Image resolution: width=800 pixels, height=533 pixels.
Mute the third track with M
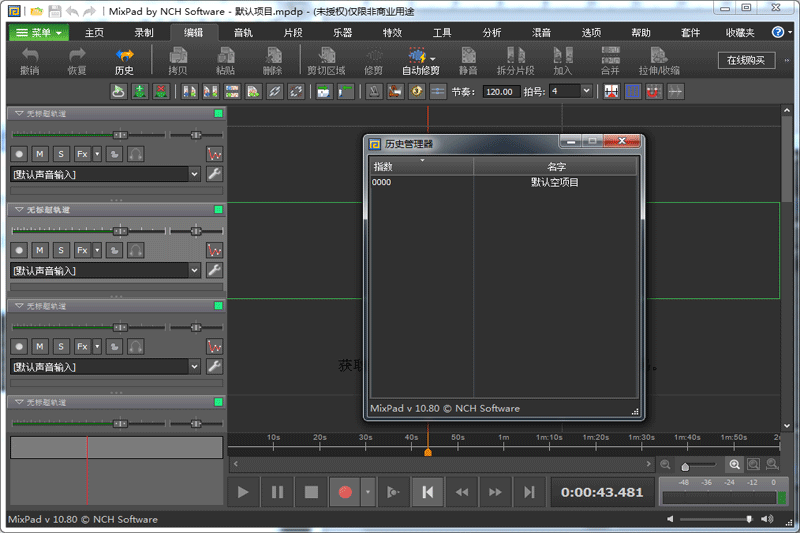click(x=40, y=346)
